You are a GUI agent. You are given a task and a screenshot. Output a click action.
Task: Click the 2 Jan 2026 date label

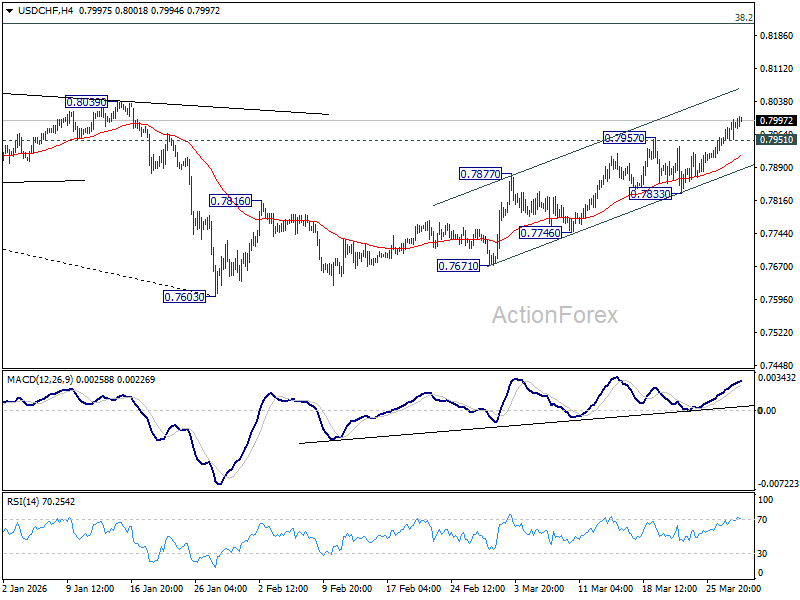tap(24, 589)
